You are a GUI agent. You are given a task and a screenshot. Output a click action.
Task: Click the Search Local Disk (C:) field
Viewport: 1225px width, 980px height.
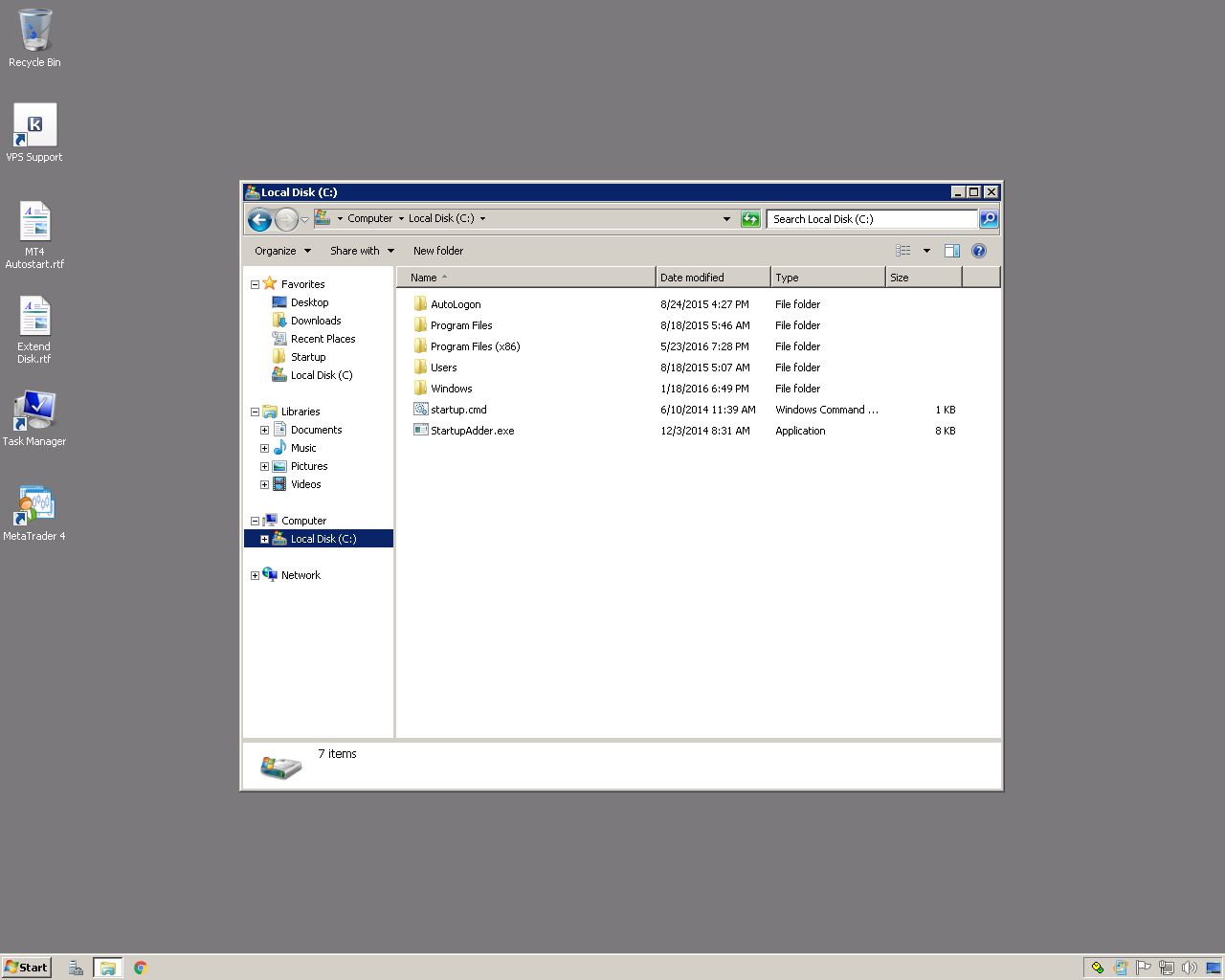(871, 219)
